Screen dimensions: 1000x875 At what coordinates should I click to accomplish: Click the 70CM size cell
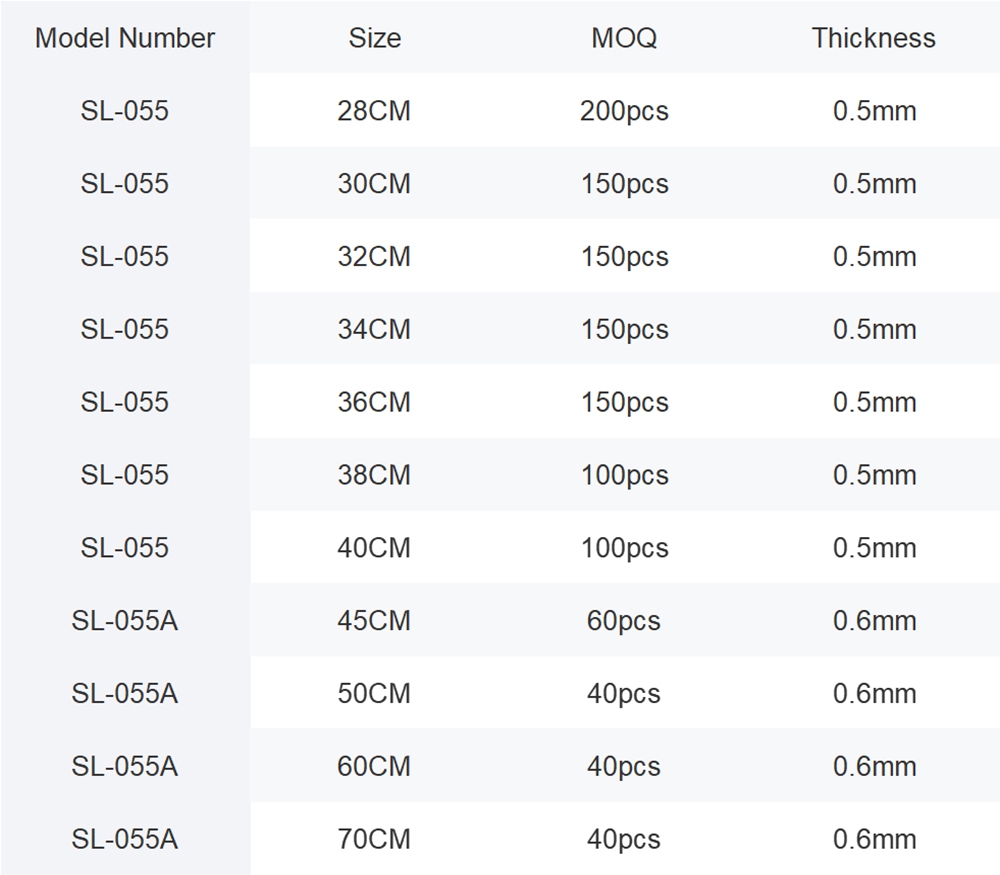click(374, 839)
